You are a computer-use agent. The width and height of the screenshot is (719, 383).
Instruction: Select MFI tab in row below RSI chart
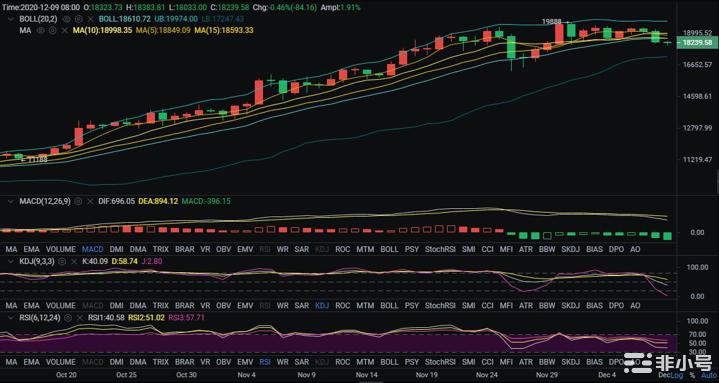(506, 362)
